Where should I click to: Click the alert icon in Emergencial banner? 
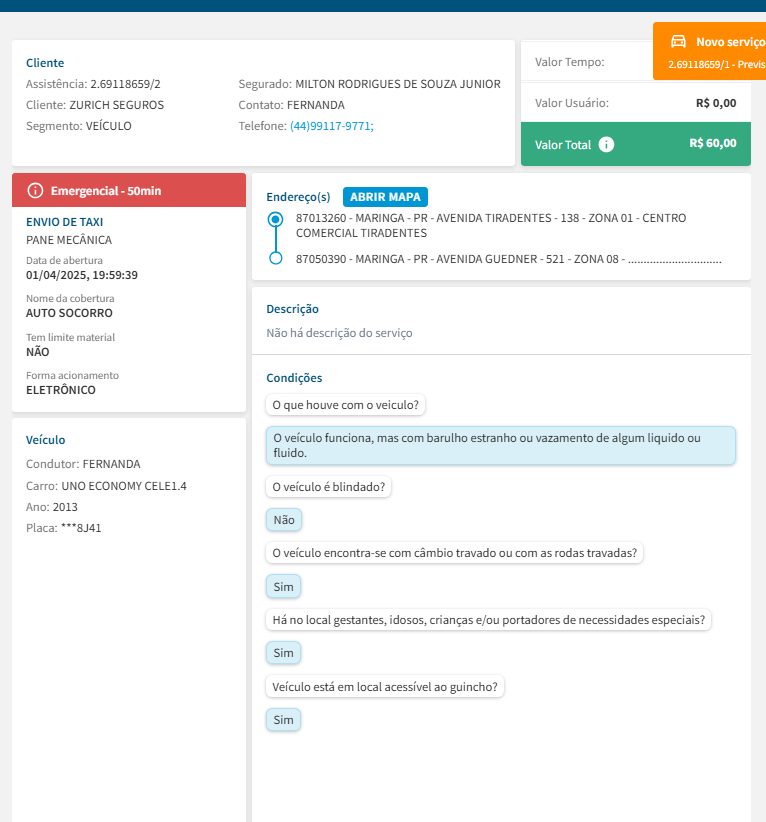36,190
